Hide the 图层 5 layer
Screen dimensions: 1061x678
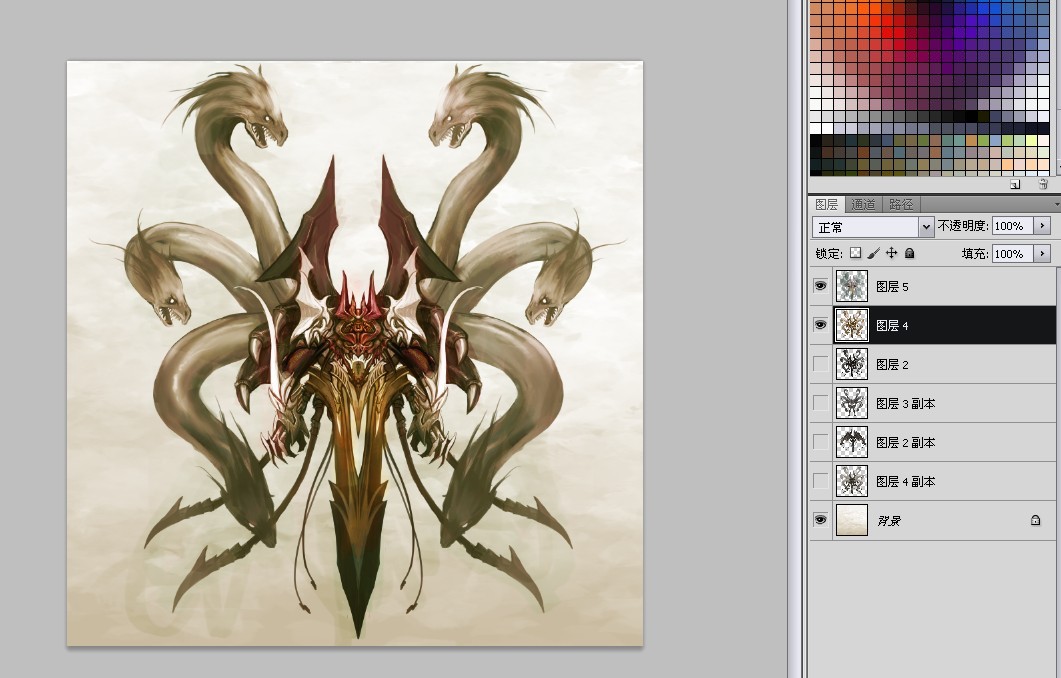(820, 286)
